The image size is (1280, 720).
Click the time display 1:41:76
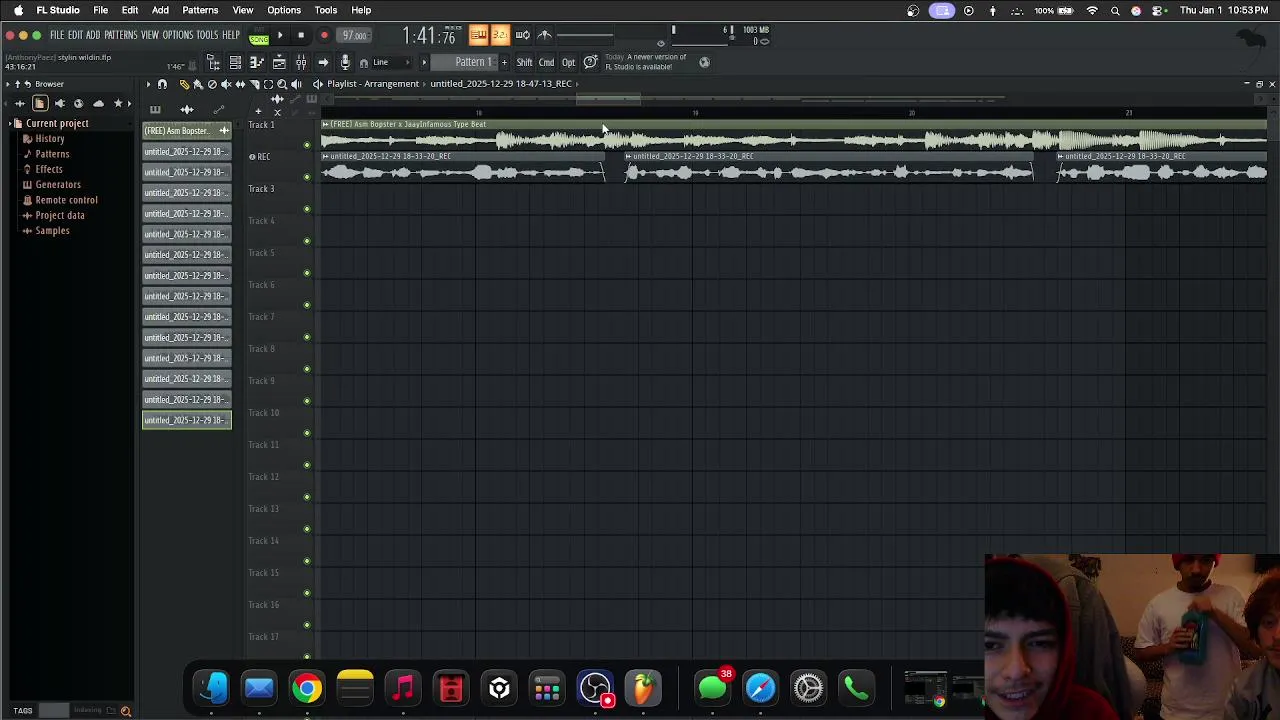click(x=429, y=36)
